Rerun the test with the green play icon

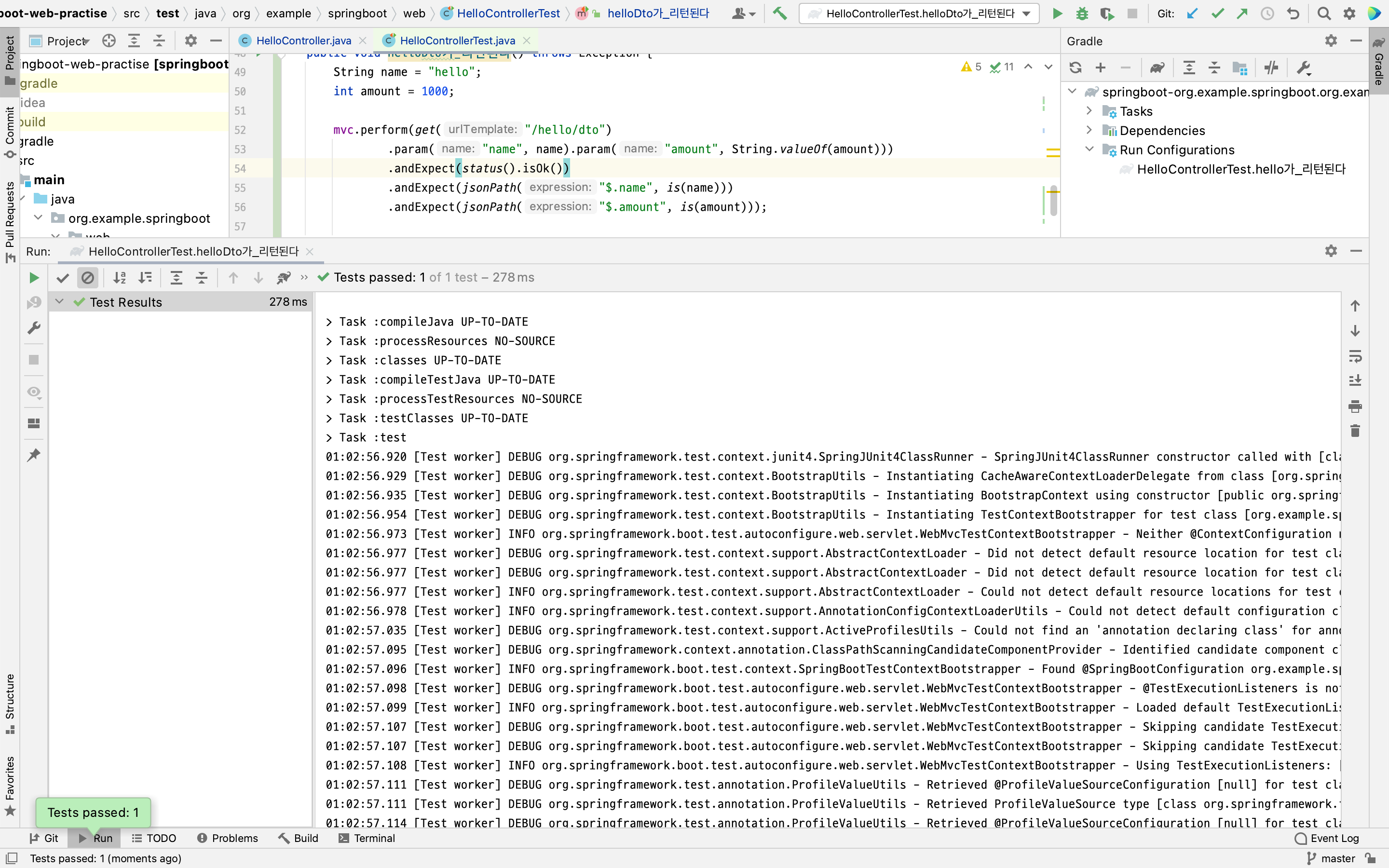click(x=34, y=278)
